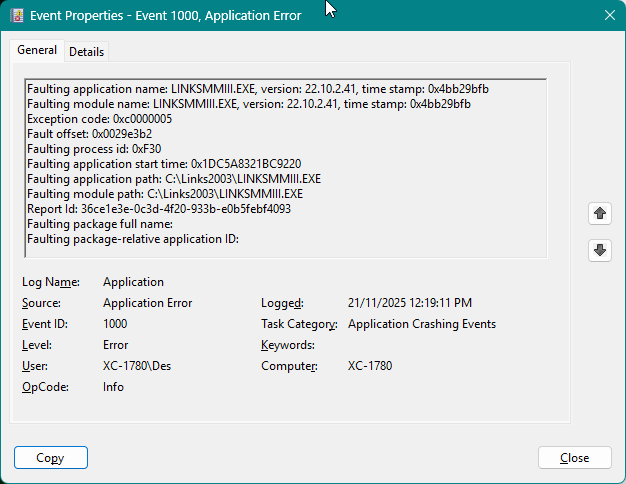Click the User value XC-1780\Des
The image size is (626, 484).
point(137,366)
